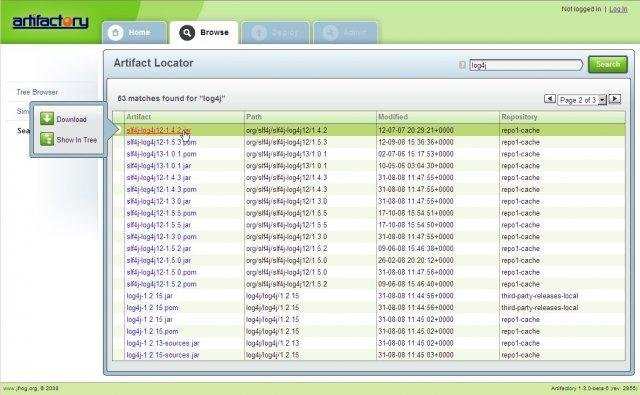Sort by the Artifact column header

(138, 117)
